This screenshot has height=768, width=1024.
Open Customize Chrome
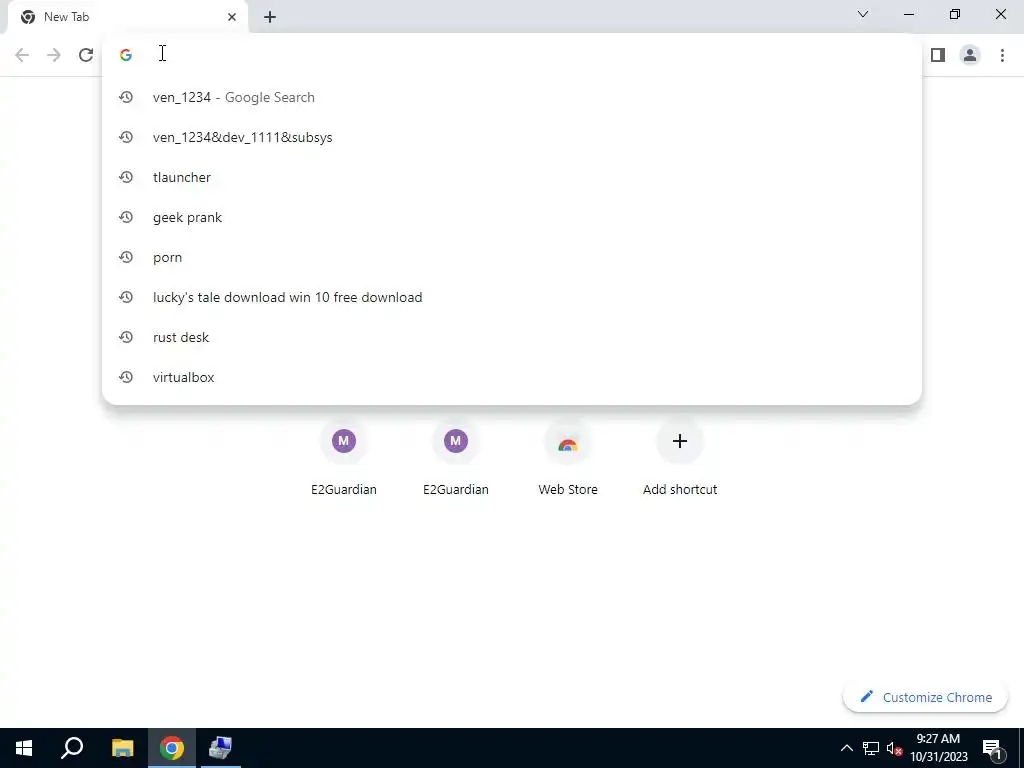[925, 697]
